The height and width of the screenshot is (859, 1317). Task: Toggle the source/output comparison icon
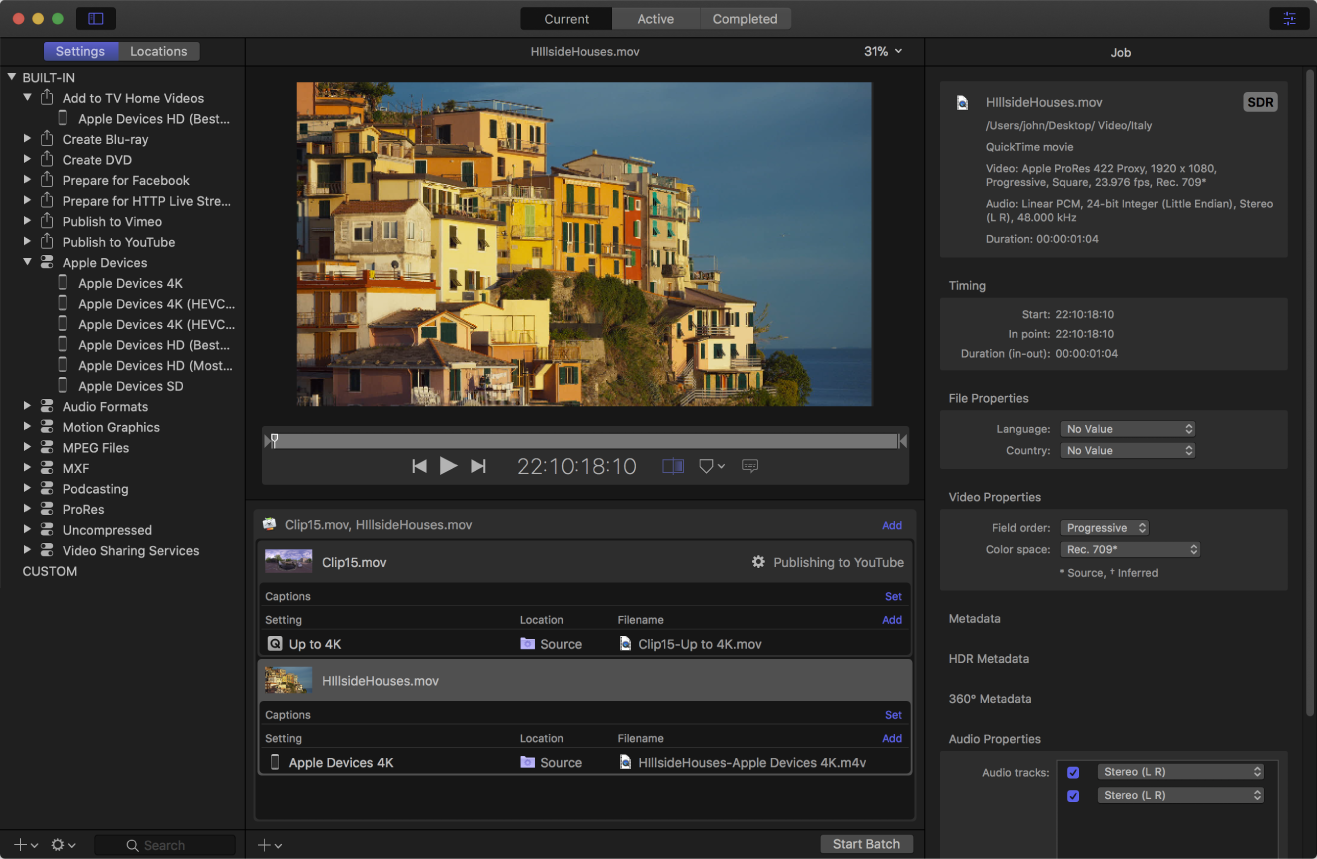click(x=673, y=466)
